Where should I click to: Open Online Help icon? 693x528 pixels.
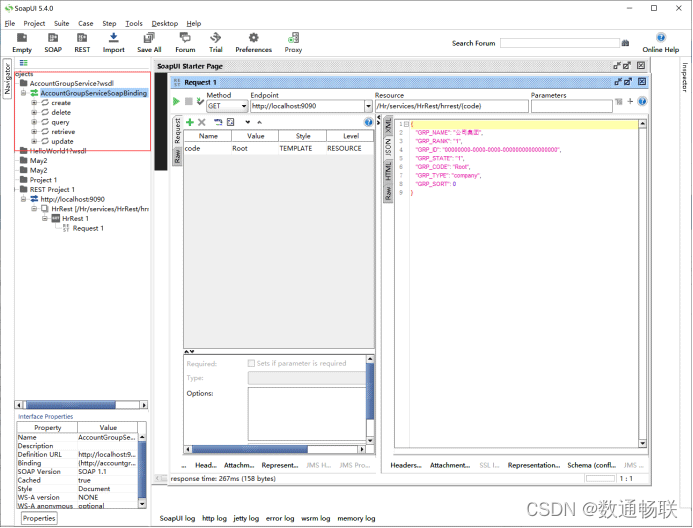tap(660, 38)
